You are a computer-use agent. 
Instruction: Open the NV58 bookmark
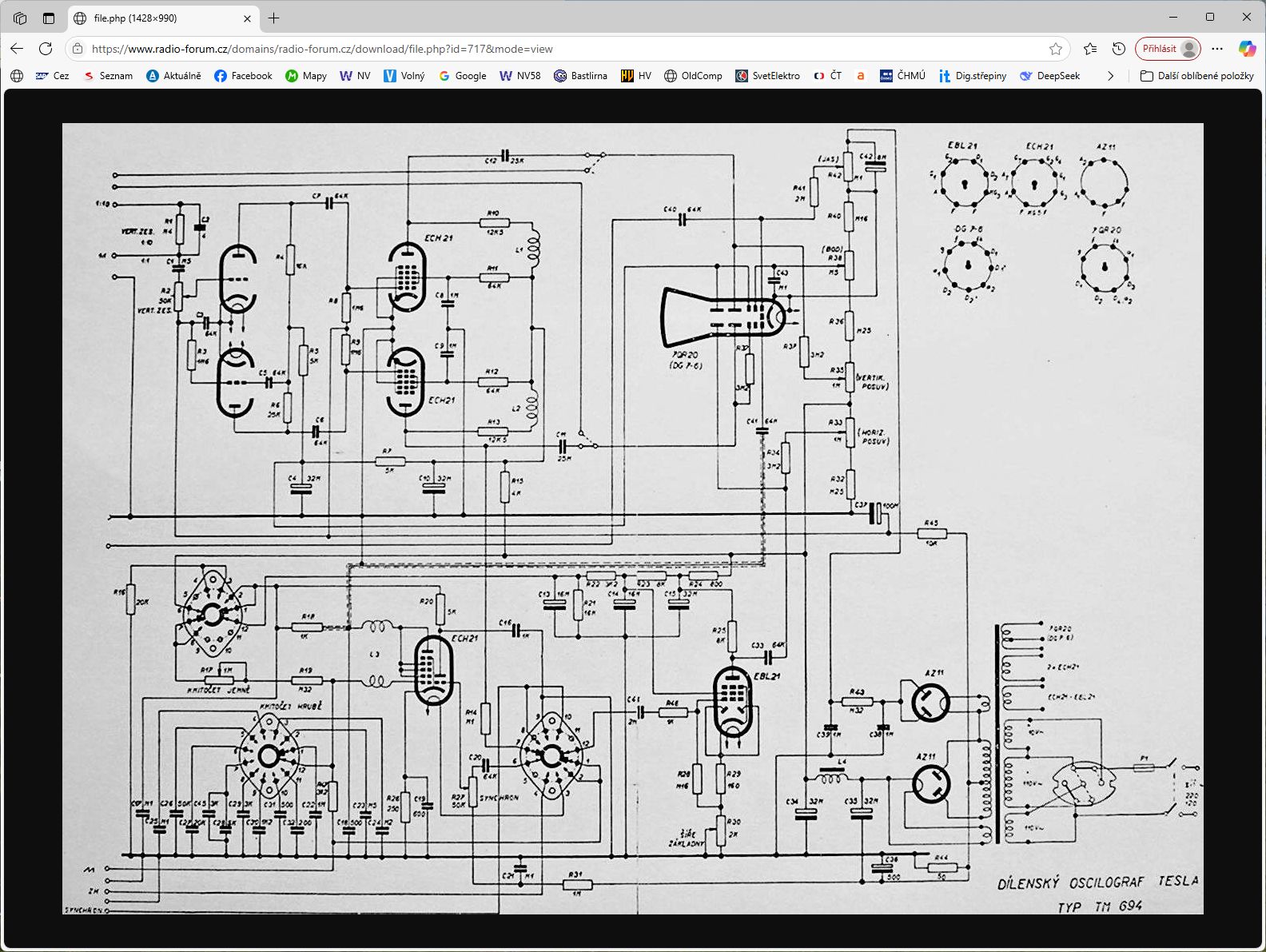pos(520,76)
